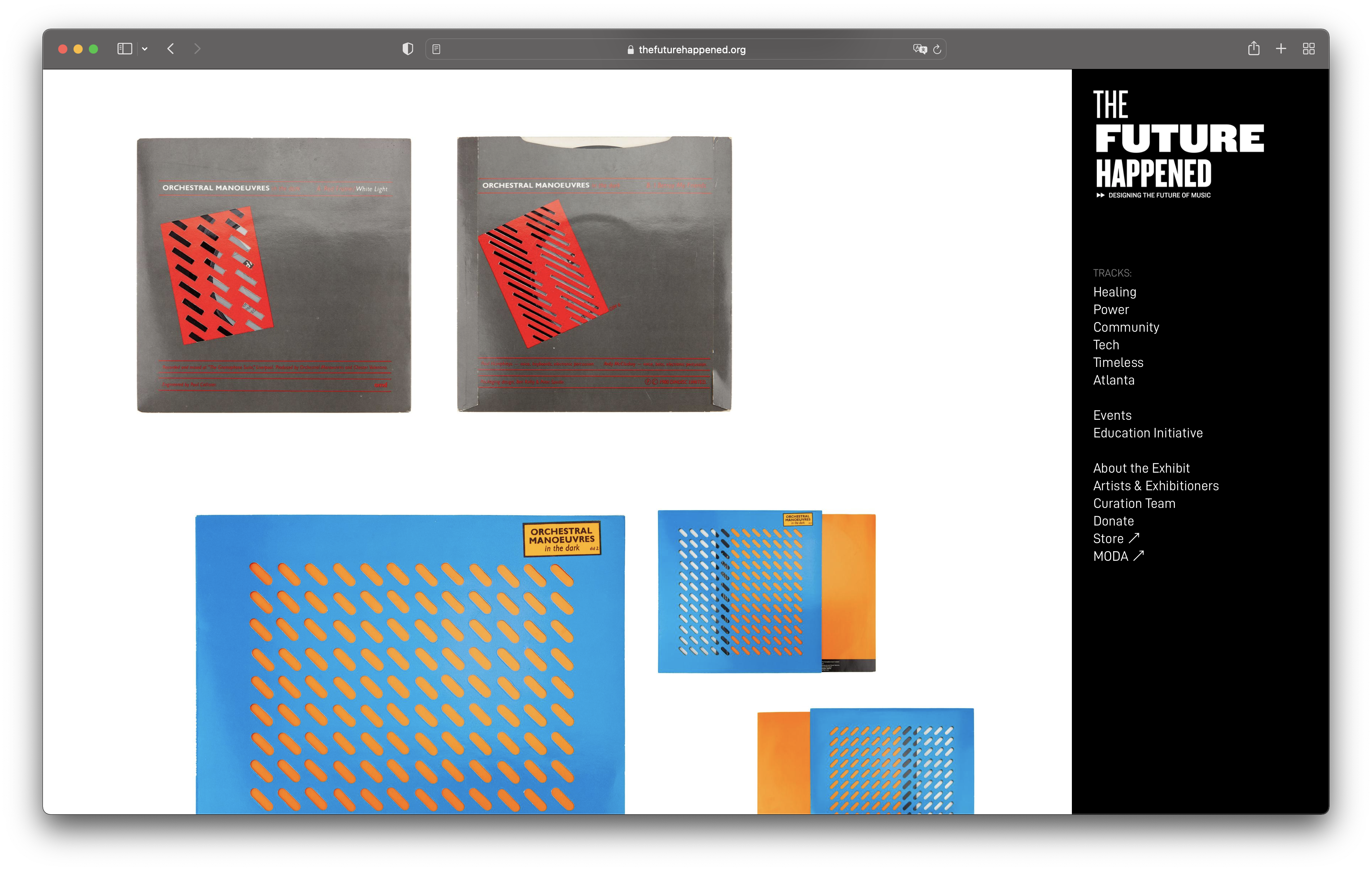Go to the Events page
Screen dimensions: 1372x871
1112,416
